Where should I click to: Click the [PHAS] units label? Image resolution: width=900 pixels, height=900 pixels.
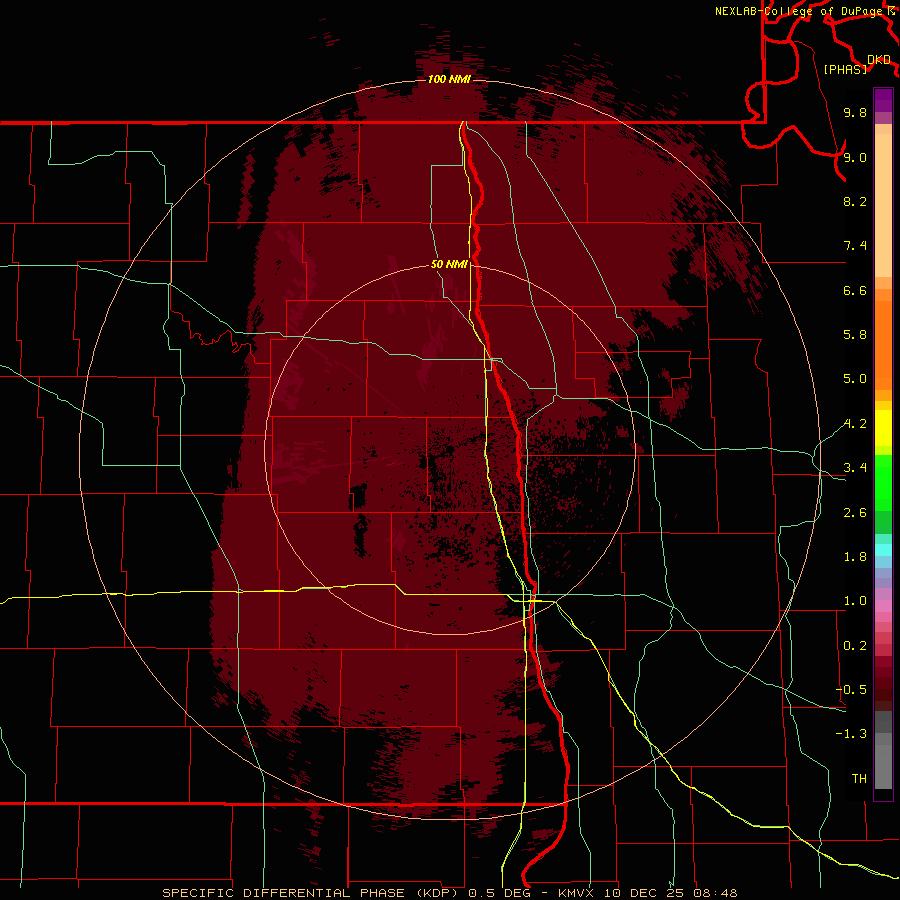tap(845, 69)
